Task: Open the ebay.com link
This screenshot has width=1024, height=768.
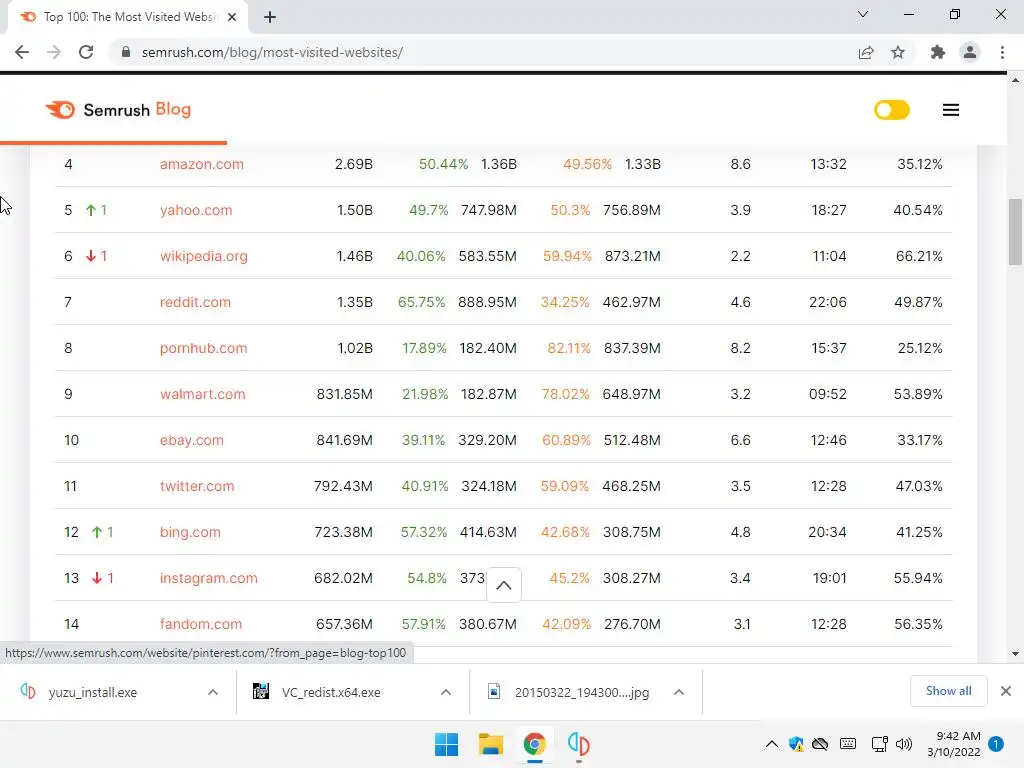Action: click(x=191, y=440)
